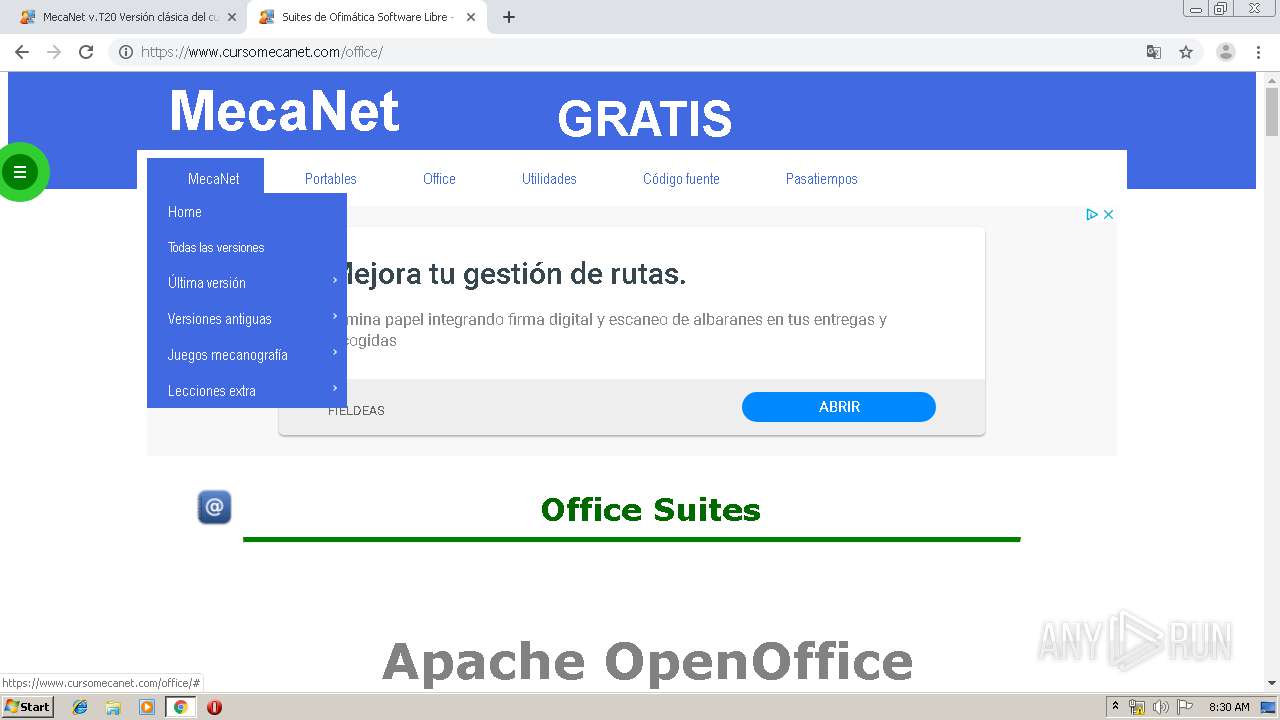Click the Action Center flag tray icon

1185,707
